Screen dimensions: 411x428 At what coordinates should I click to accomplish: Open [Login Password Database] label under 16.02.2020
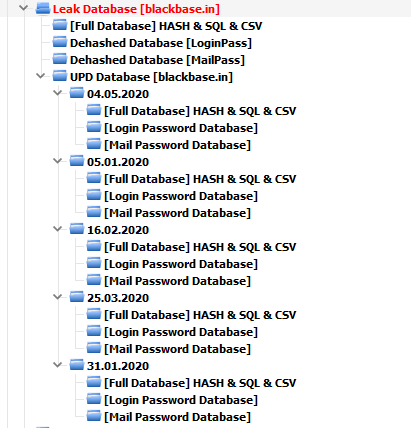point(181,264)
